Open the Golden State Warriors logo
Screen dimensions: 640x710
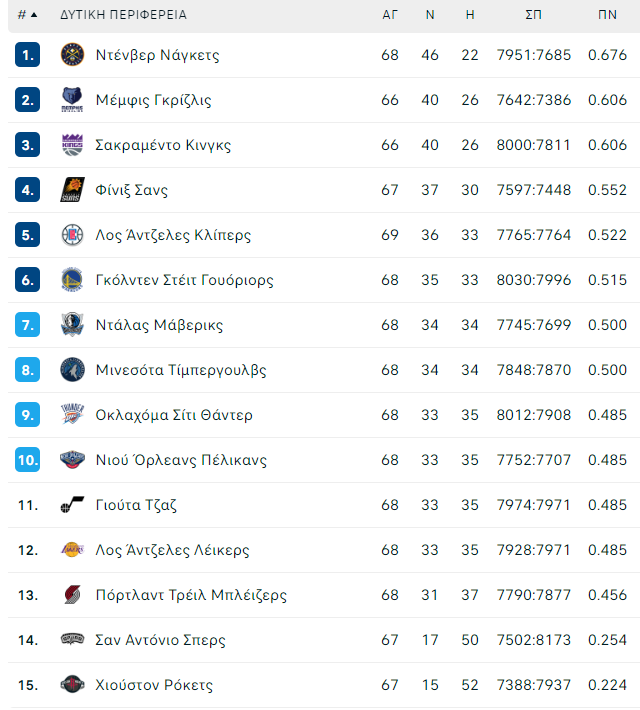point(72,280)
